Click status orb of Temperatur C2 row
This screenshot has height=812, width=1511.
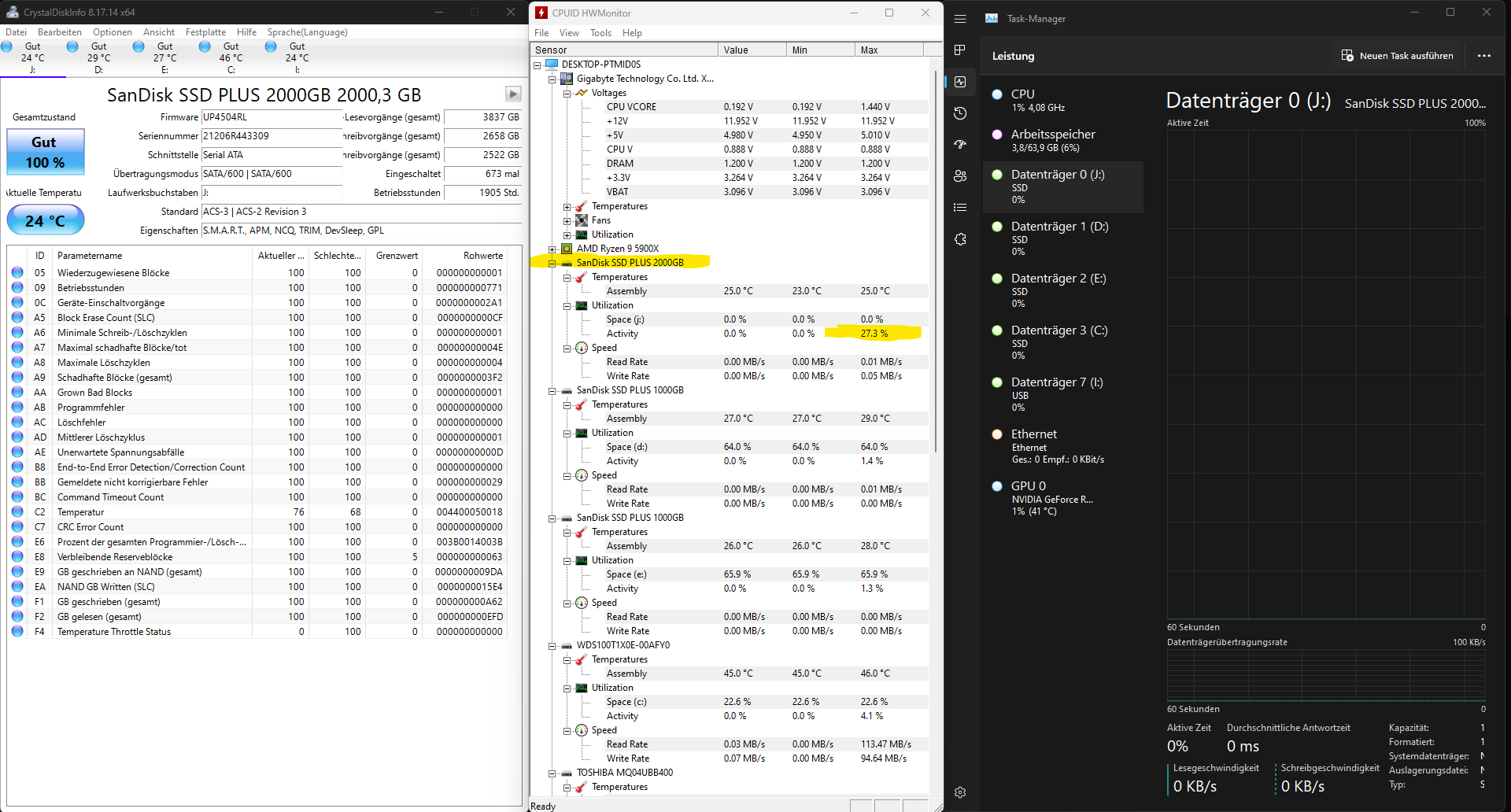pos(17,512)
